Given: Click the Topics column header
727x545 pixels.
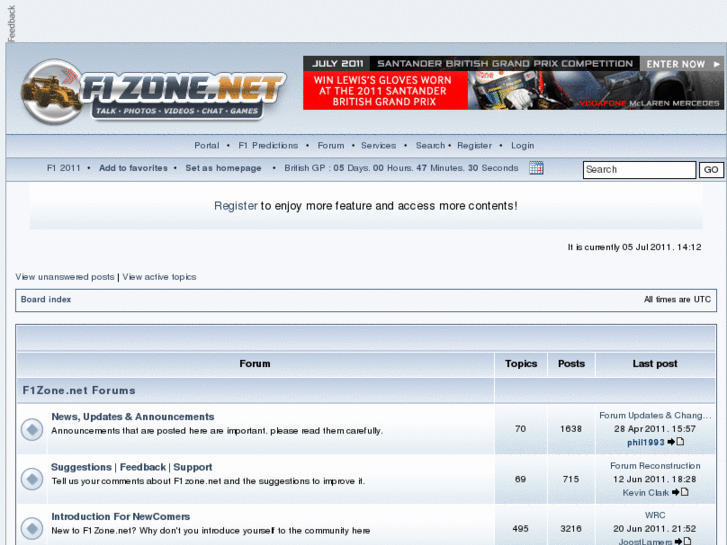Looking at the screenshot, I should coord(521,364).
